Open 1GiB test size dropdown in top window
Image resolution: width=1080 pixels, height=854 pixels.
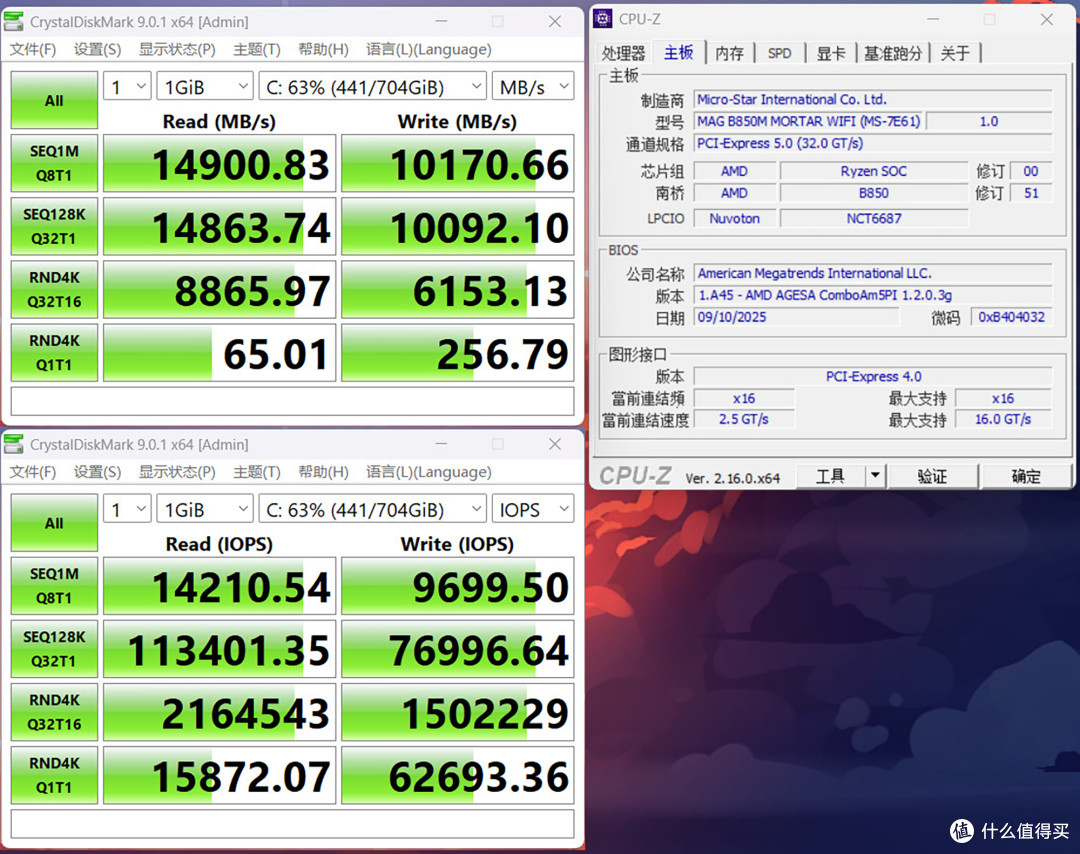(x=205, y=87)
